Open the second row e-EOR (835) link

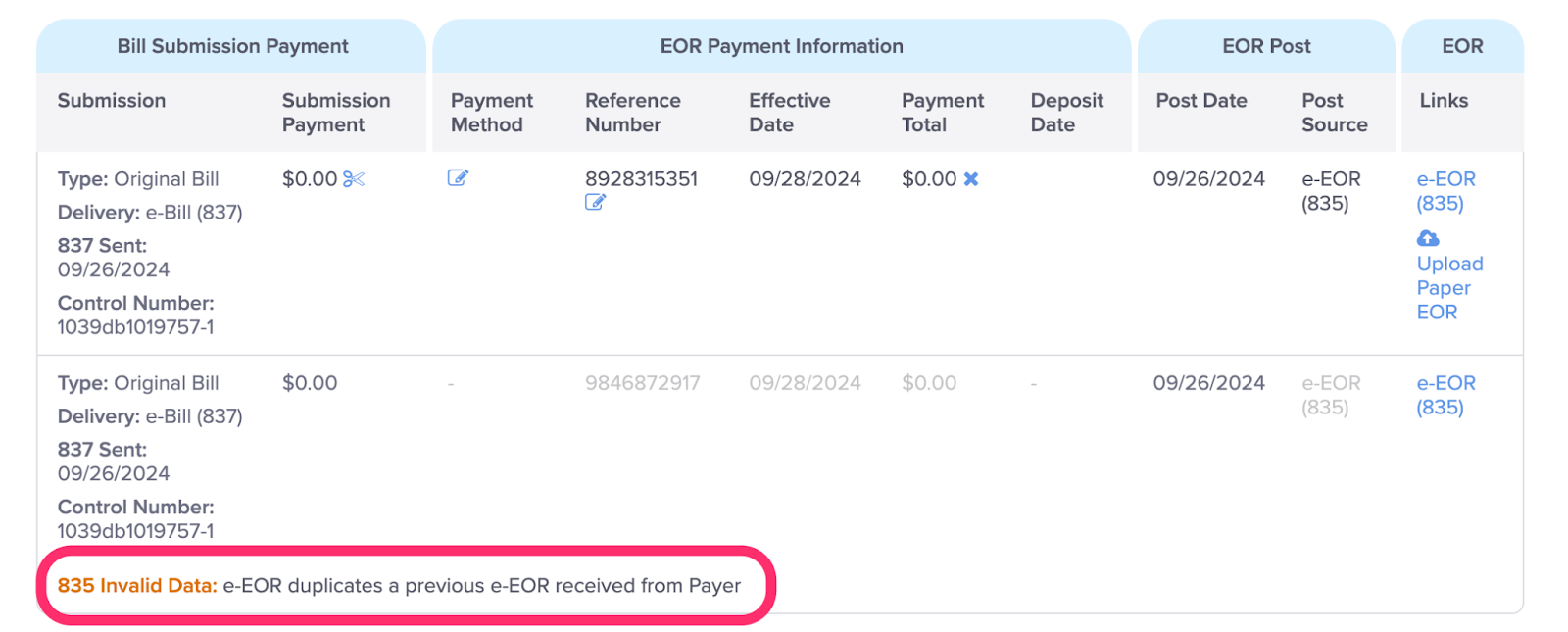1445,395
